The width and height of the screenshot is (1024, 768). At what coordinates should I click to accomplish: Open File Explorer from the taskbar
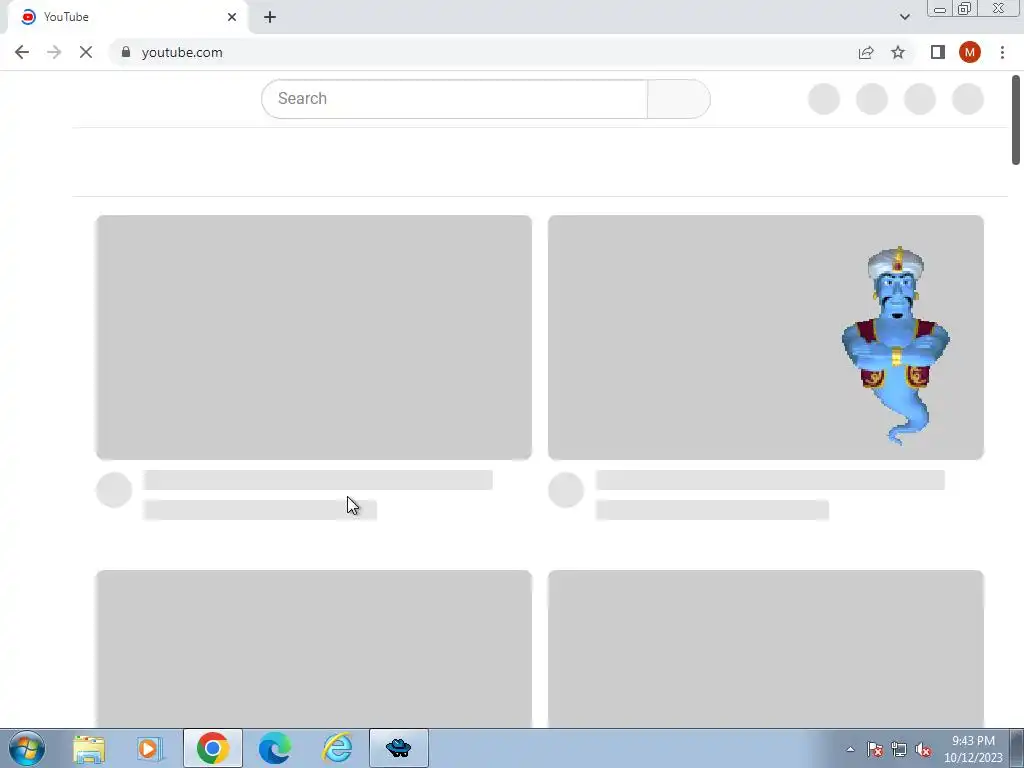(x=89, y=748)
